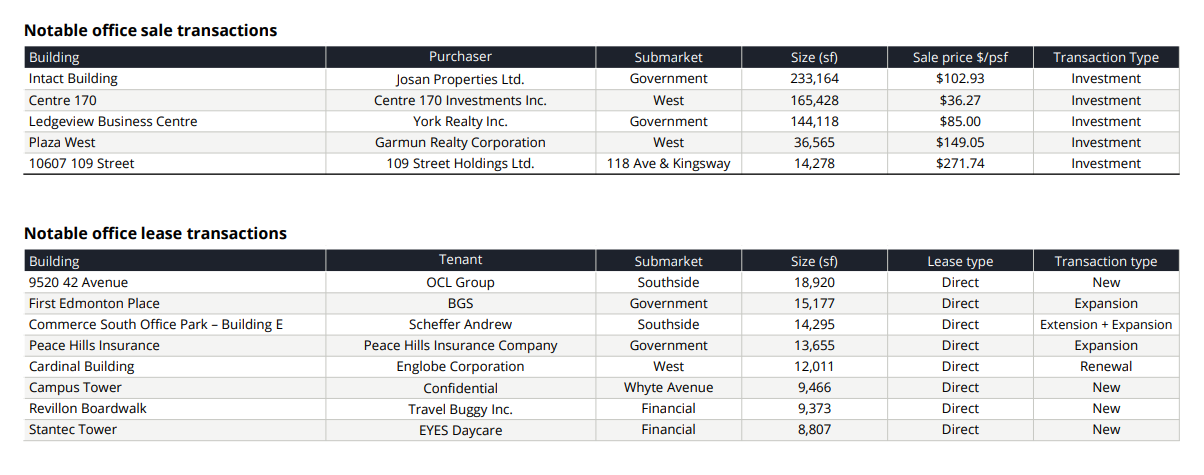Viewport: 1204px width, 475px height.
Task: Select the Garmun Realty Corporation cell
Action: tap(460, 143)
